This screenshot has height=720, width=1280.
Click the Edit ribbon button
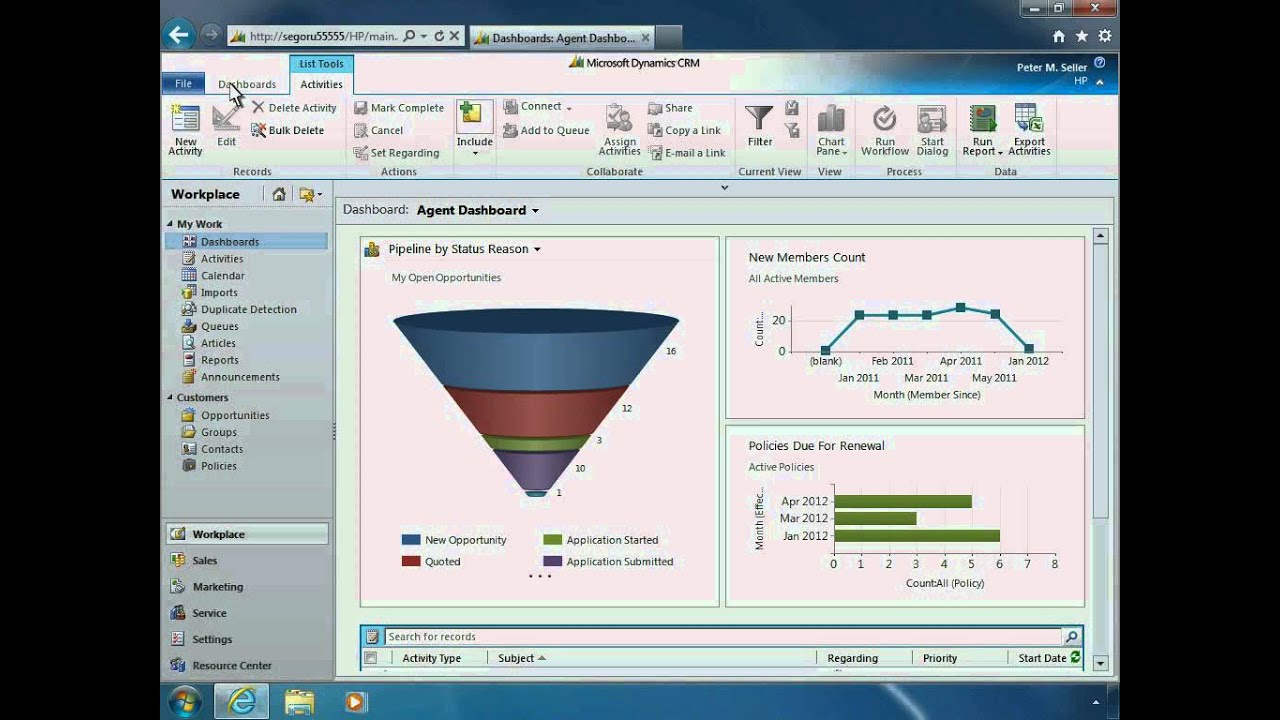tap(227, 125)
